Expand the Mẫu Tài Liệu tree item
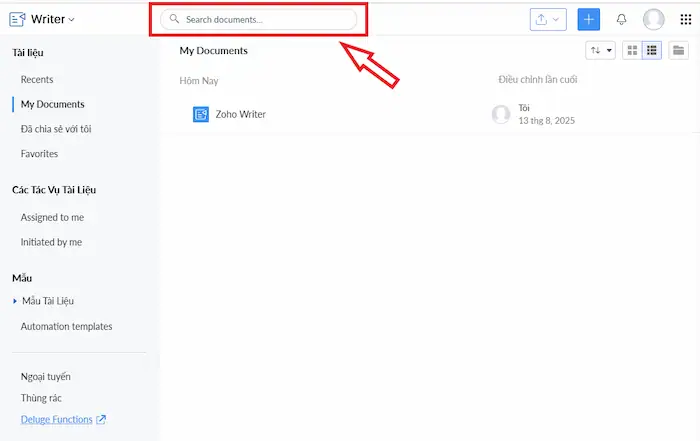 (x=15, y=301)
